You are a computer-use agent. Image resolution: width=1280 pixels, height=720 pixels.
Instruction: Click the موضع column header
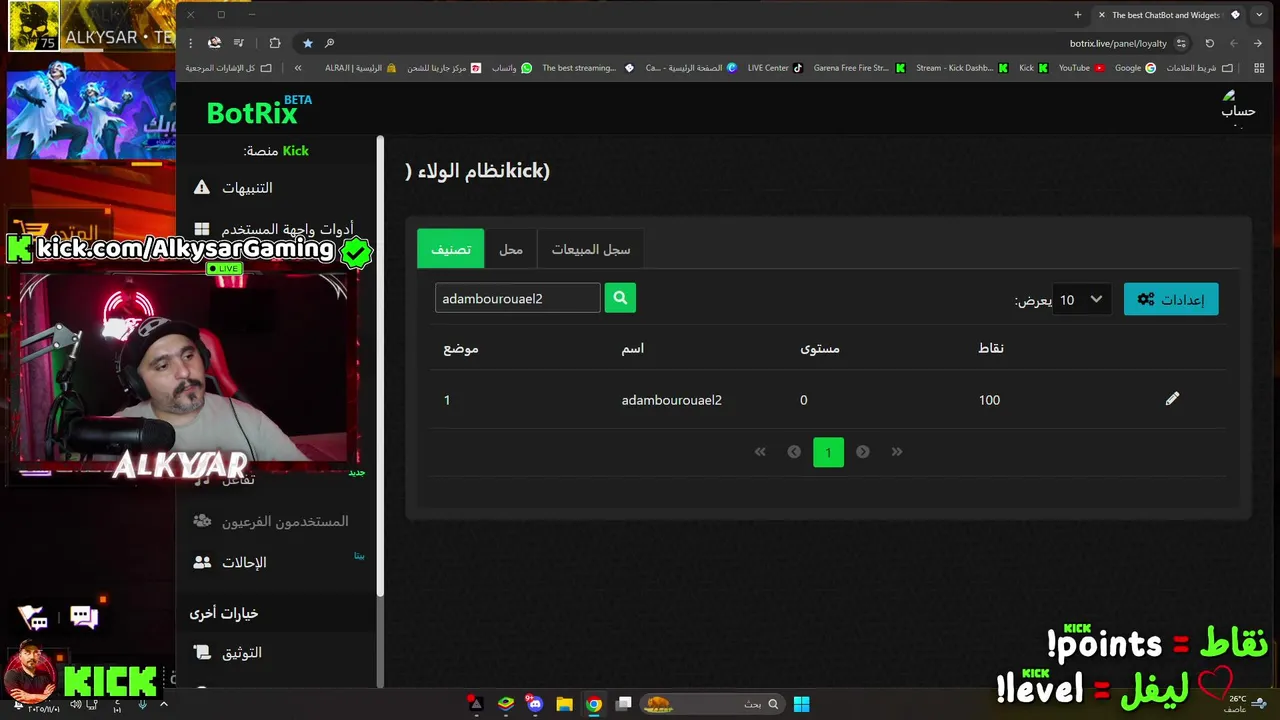(461, 348)
